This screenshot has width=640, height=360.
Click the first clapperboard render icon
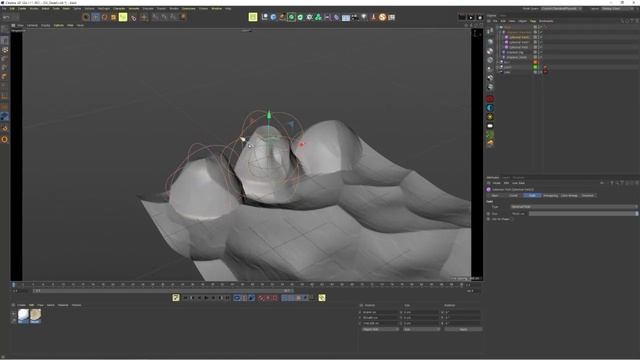(x=462, y=17)
